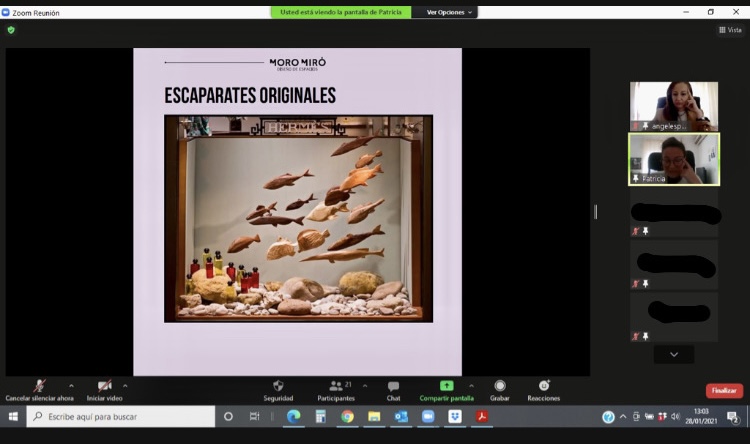Click the green Compartir pantalla icon
The image size is (750, 444).
tap(446, 385)
